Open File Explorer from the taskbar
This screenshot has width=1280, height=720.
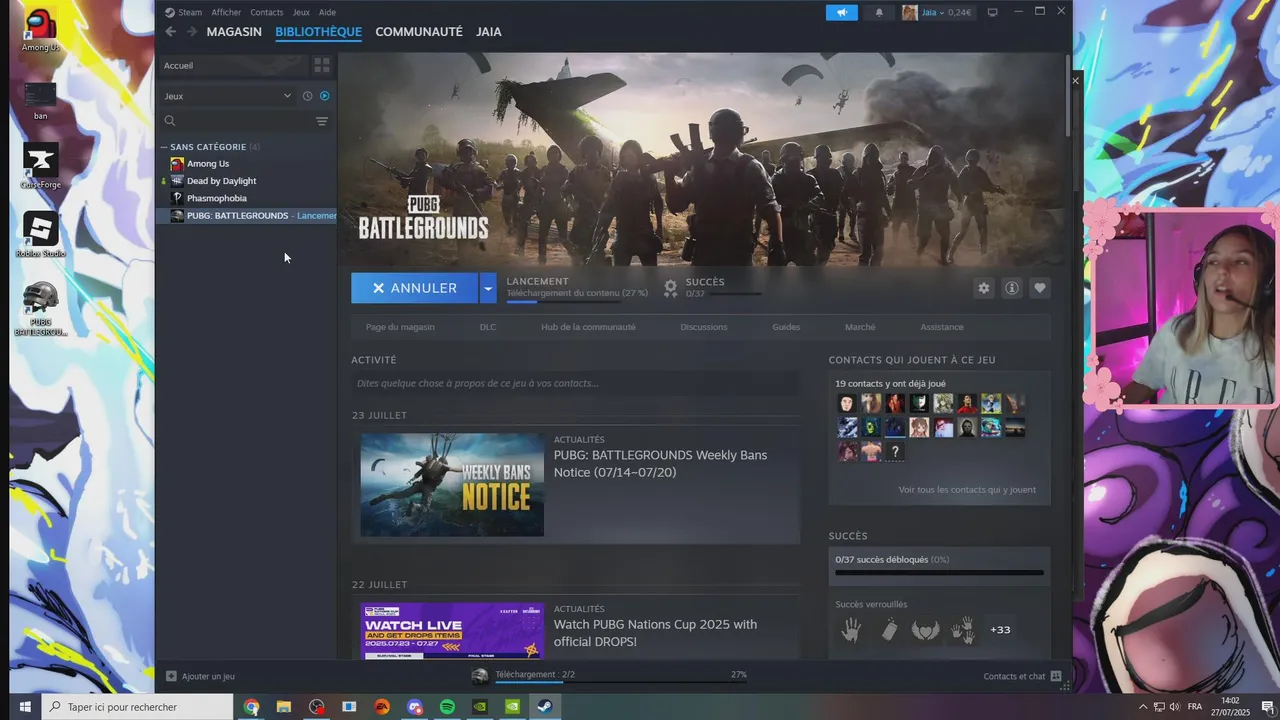[284, 707]
